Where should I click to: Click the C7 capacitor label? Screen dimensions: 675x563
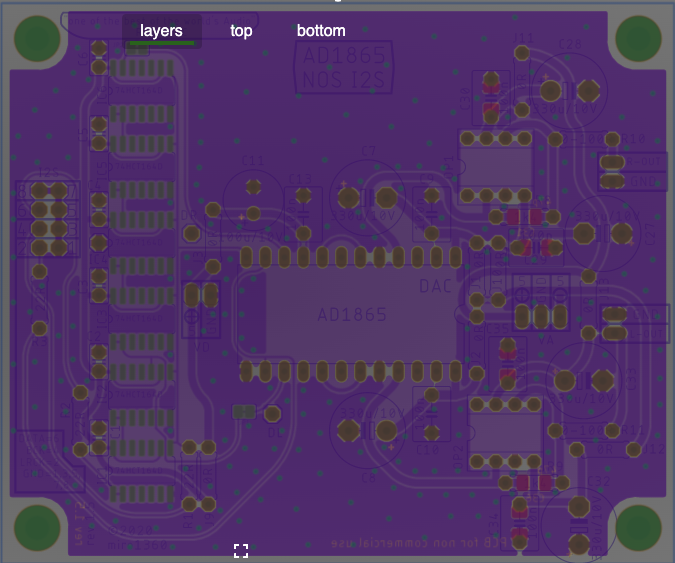(x=368, y=151)
